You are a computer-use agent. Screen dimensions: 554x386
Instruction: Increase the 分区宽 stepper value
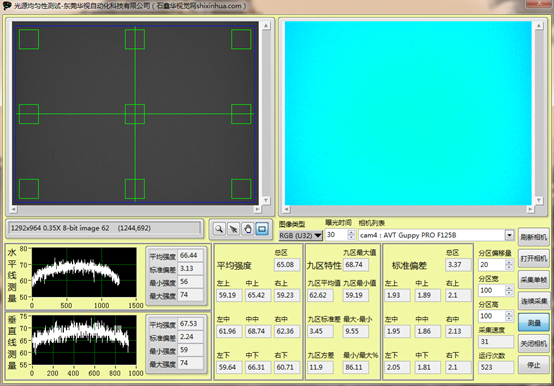coord(509,288)
